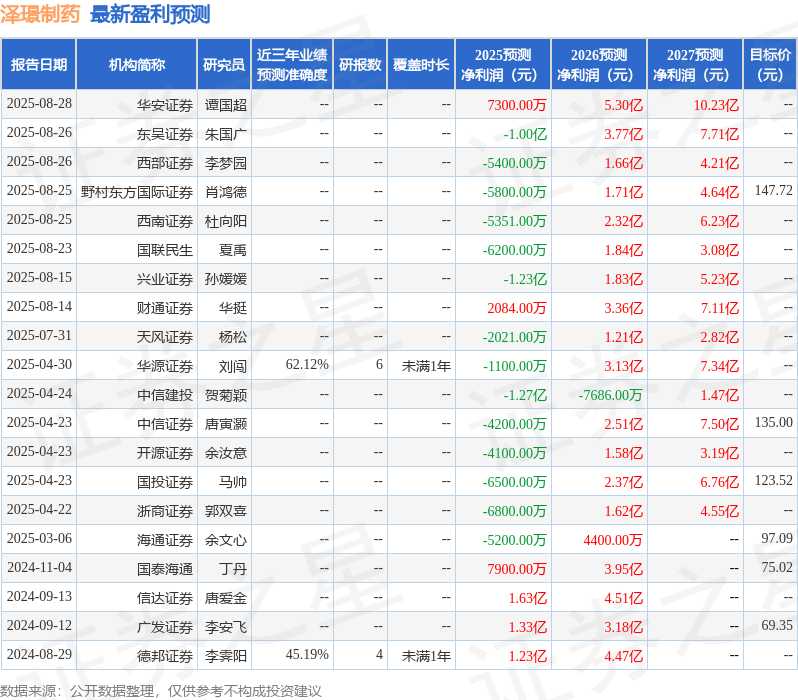Screen dimensions: 798x700
Task: Click the 目标价 column header
Action: click(x=770, y=65)
